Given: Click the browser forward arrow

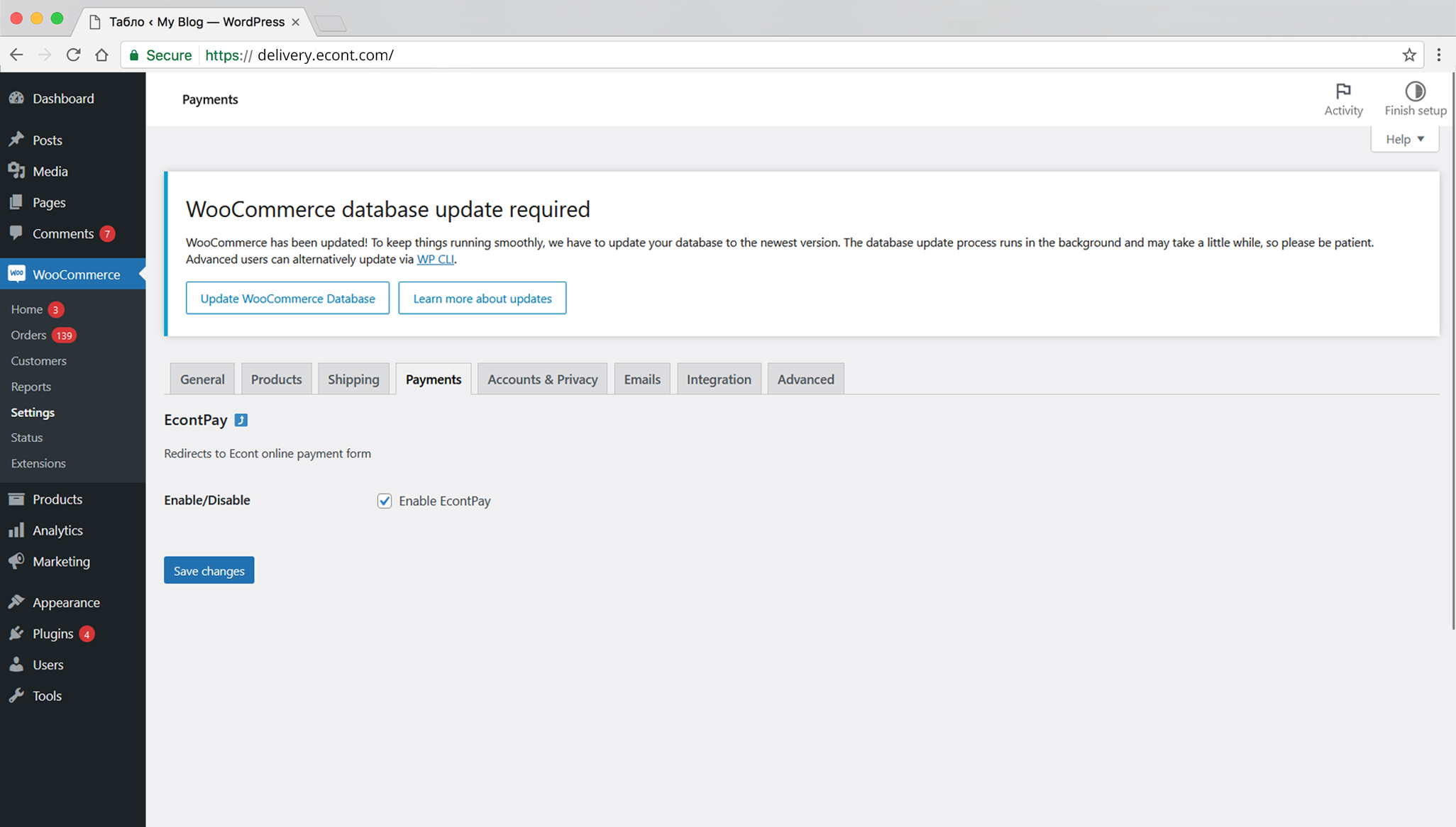Looking at the screenshot, I should pyautogui.click(x=45, y=55).
